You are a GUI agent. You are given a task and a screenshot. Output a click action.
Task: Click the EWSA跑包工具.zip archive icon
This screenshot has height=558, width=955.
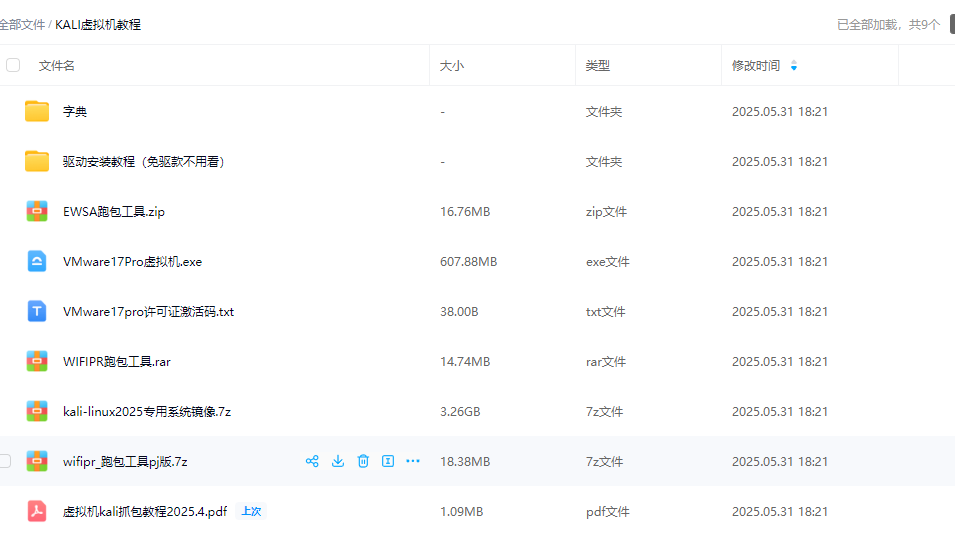37,211
